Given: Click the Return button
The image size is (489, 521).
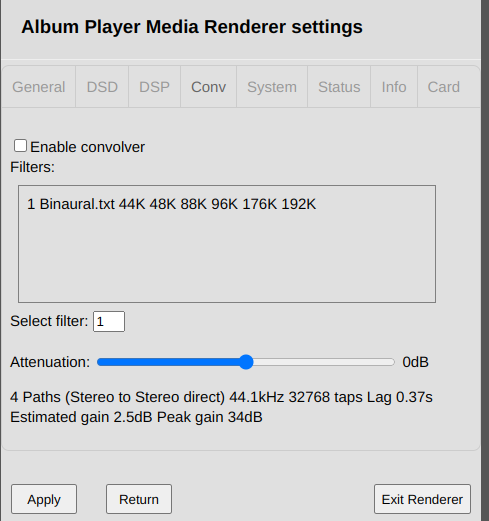Looking at the screenshot, I should (139, 499).
